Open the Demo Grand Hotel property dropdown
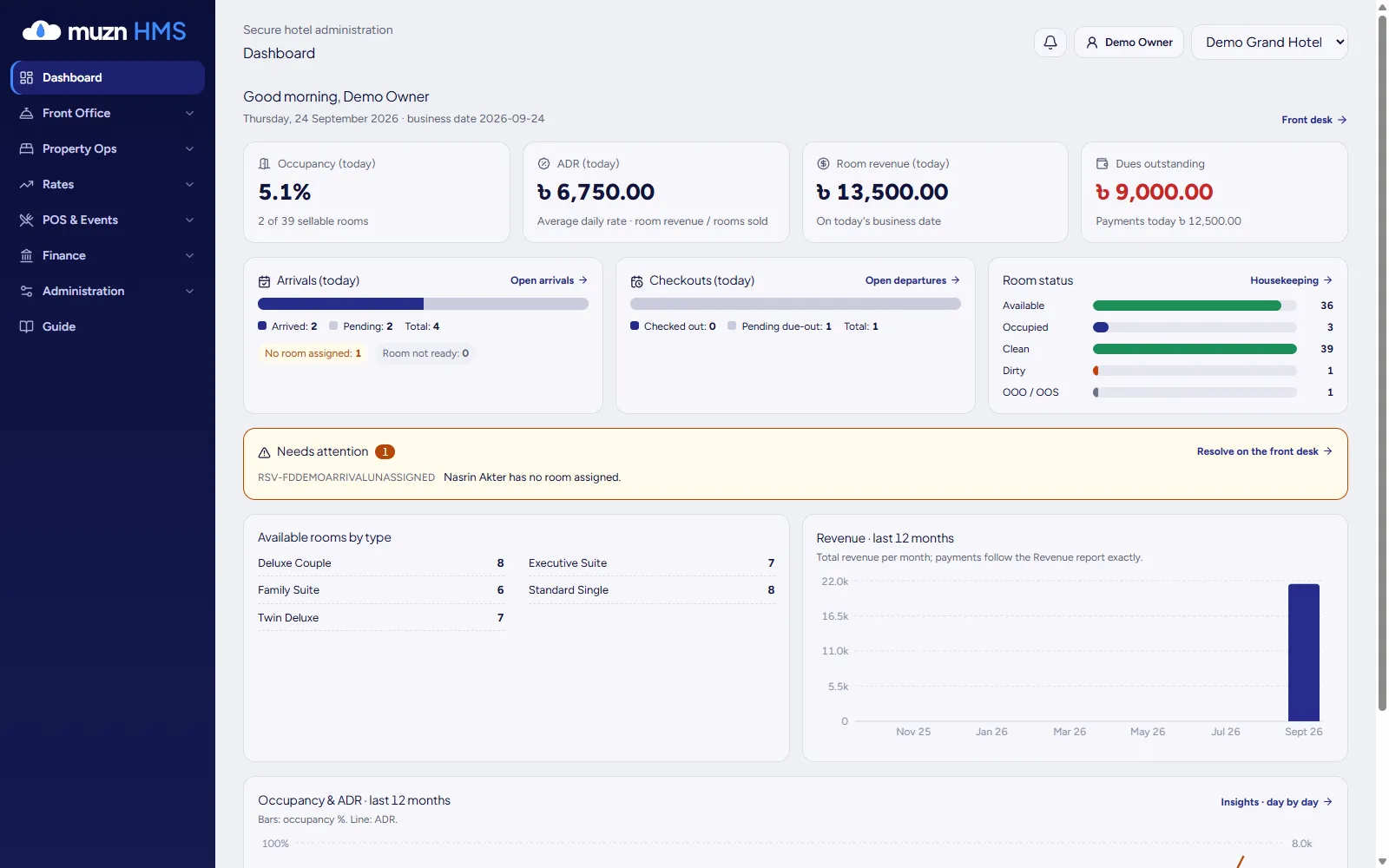 click(1269, 42)
